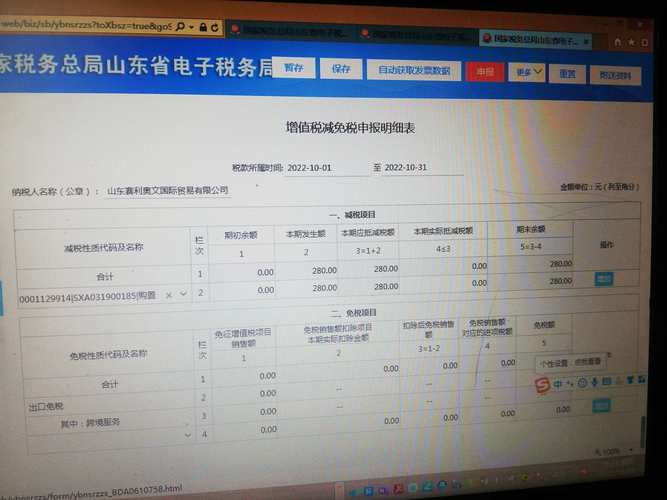Select the active 国家税务总局山东省电子 tab
This screenshot has height=500, width=667.
tap(534, 40)
